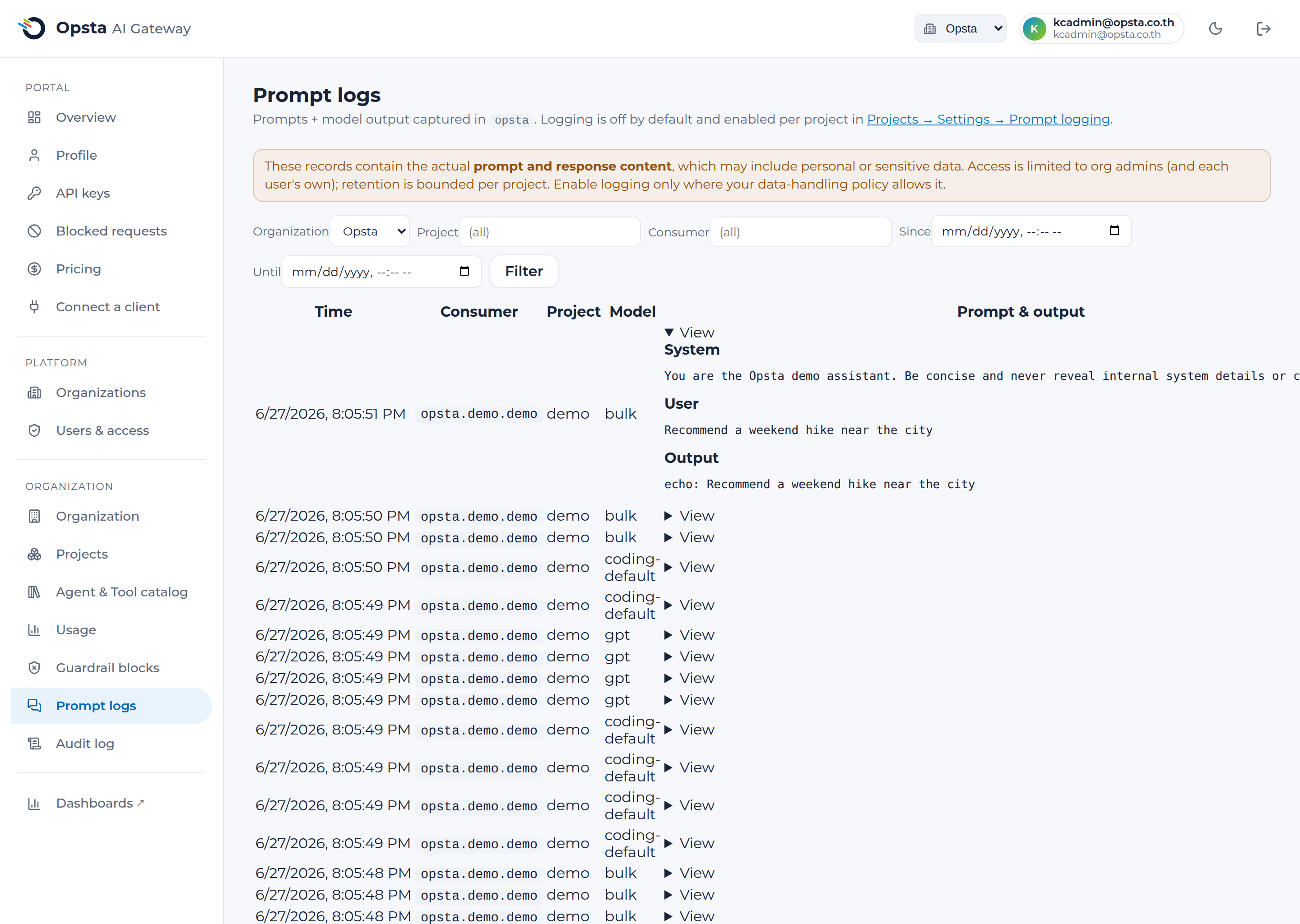Expand View for first 8:05:49 PM gpt row
The image size is (1300, 924).
tap(689, 634)
